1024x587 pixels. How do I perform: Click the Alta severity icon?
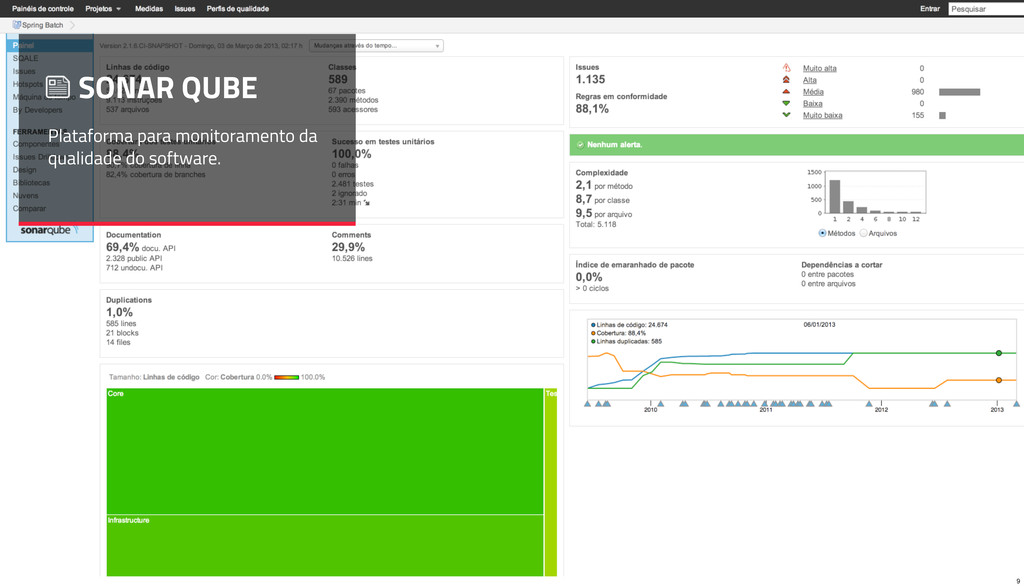coord(786,80)
